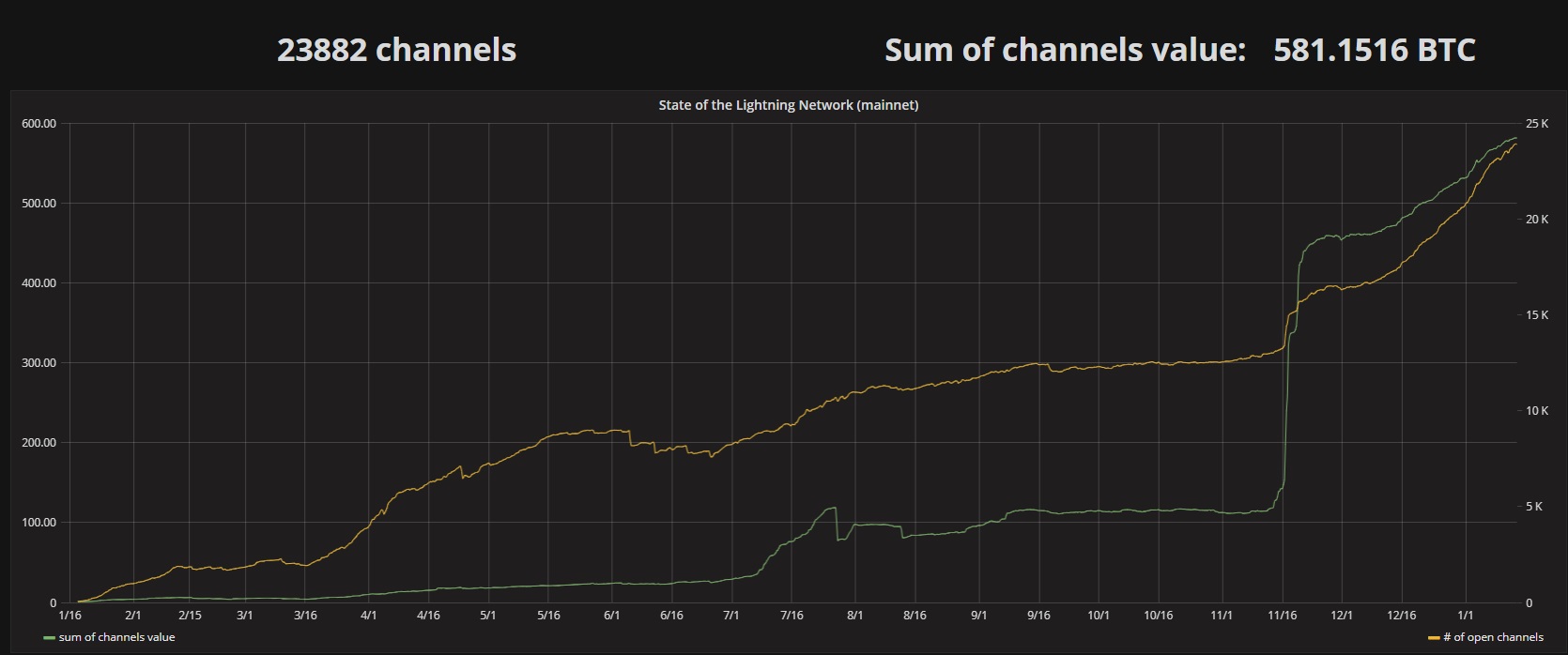Screen dimensions: 1568x655
Task: Click the 6/1 date axis label
Action: (x=612, y=616)
